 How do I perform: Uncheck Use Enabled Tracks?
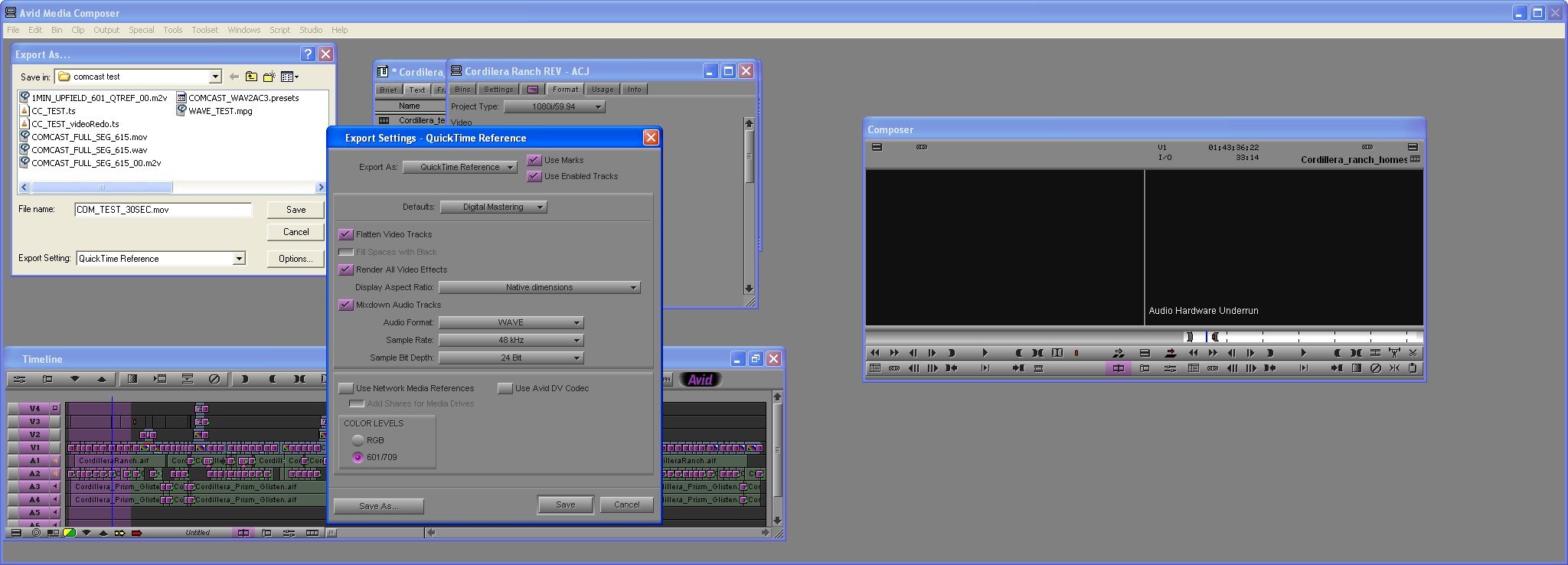point(534,176)
